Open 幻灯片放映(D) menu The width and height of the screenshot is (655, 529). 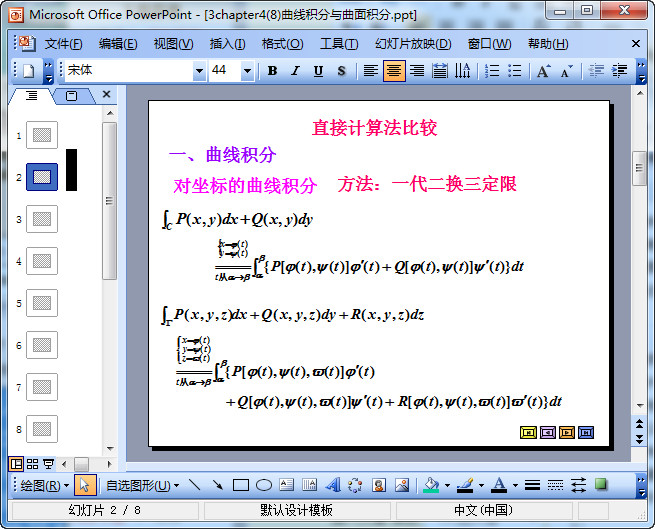[413, 44]
